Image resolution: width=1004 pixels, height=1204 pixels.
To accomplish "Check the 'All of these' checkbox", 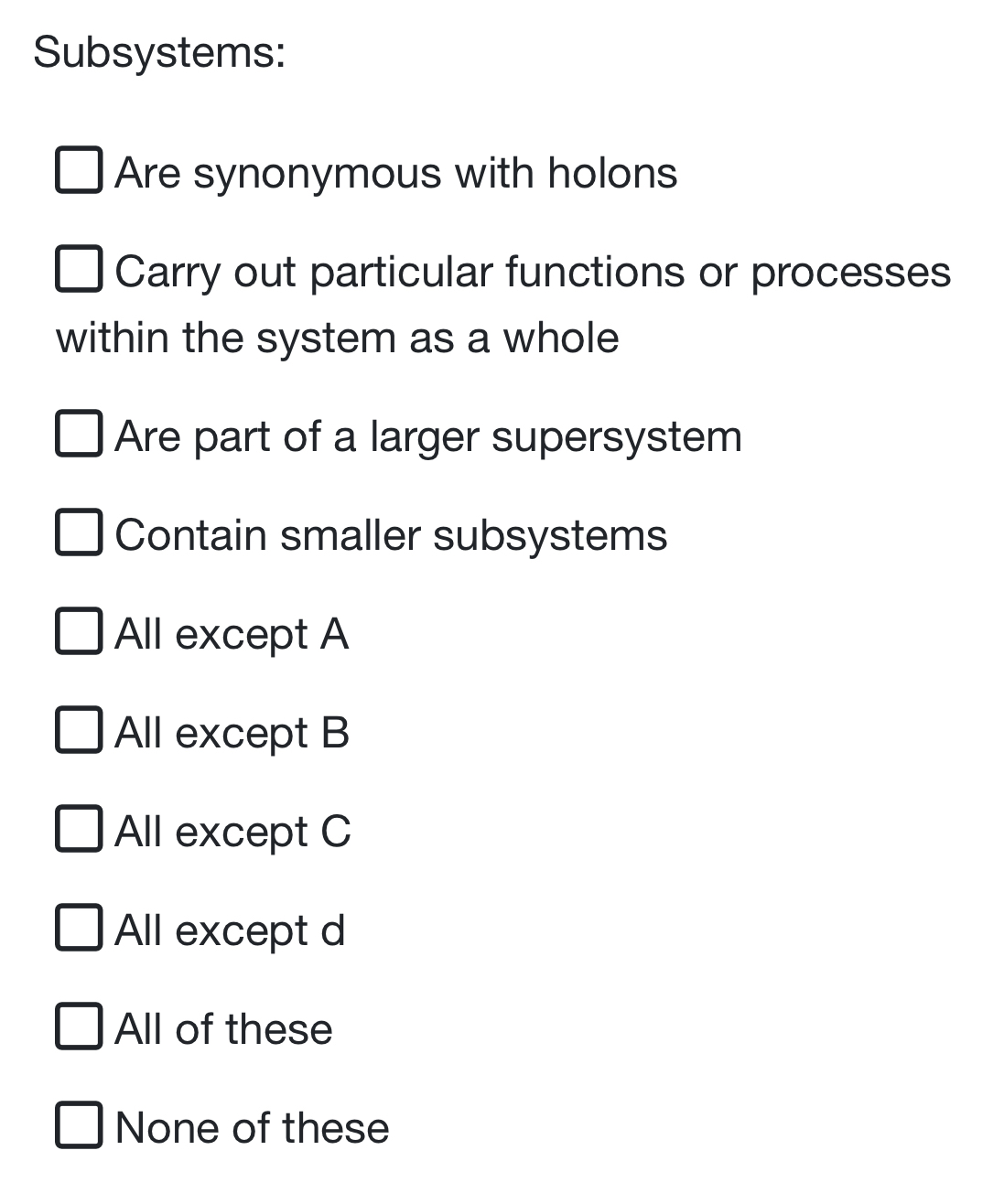I will [80, 1027].
